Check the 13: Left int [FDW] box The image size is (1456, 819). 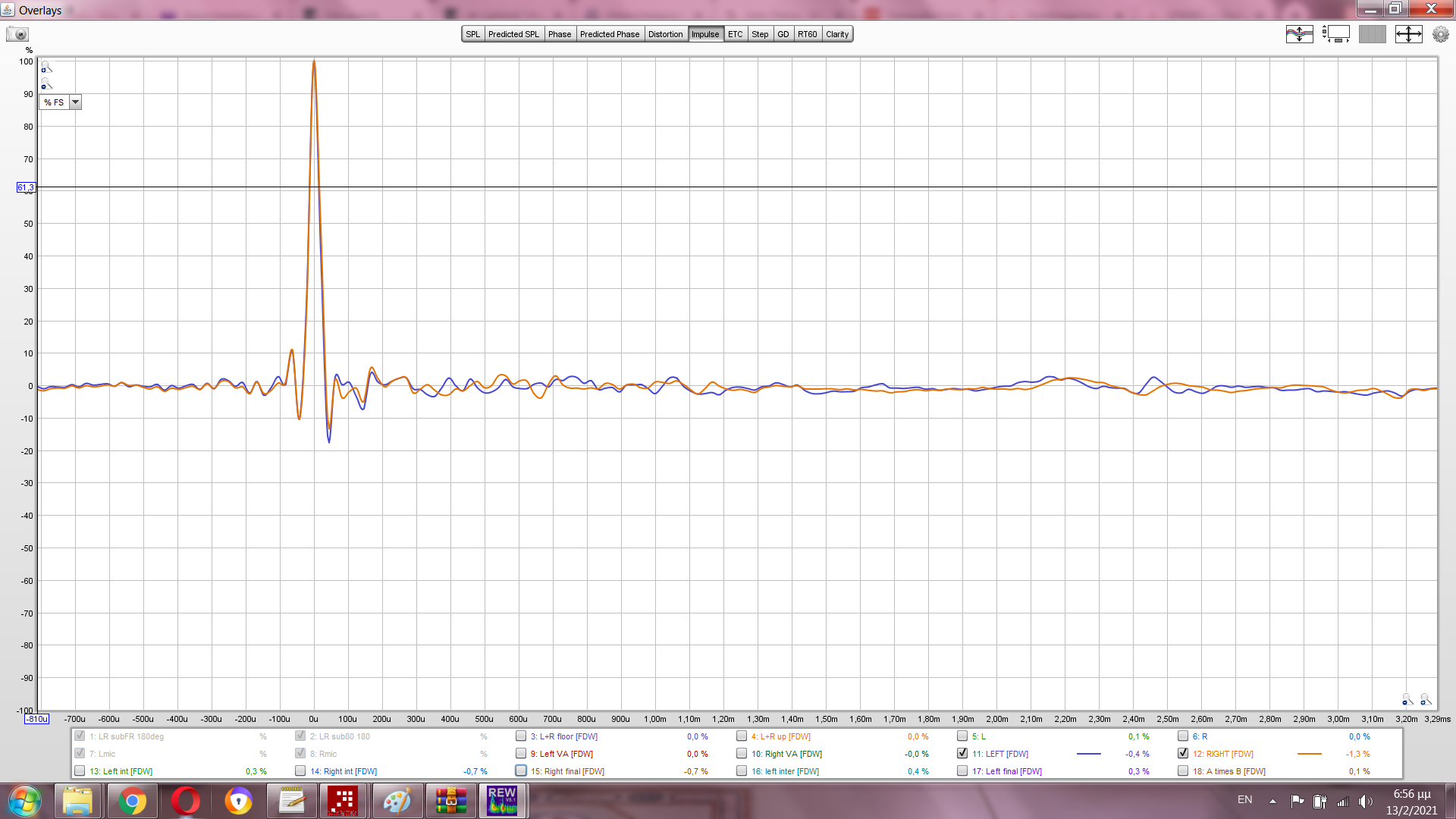[x=80, y=771]
